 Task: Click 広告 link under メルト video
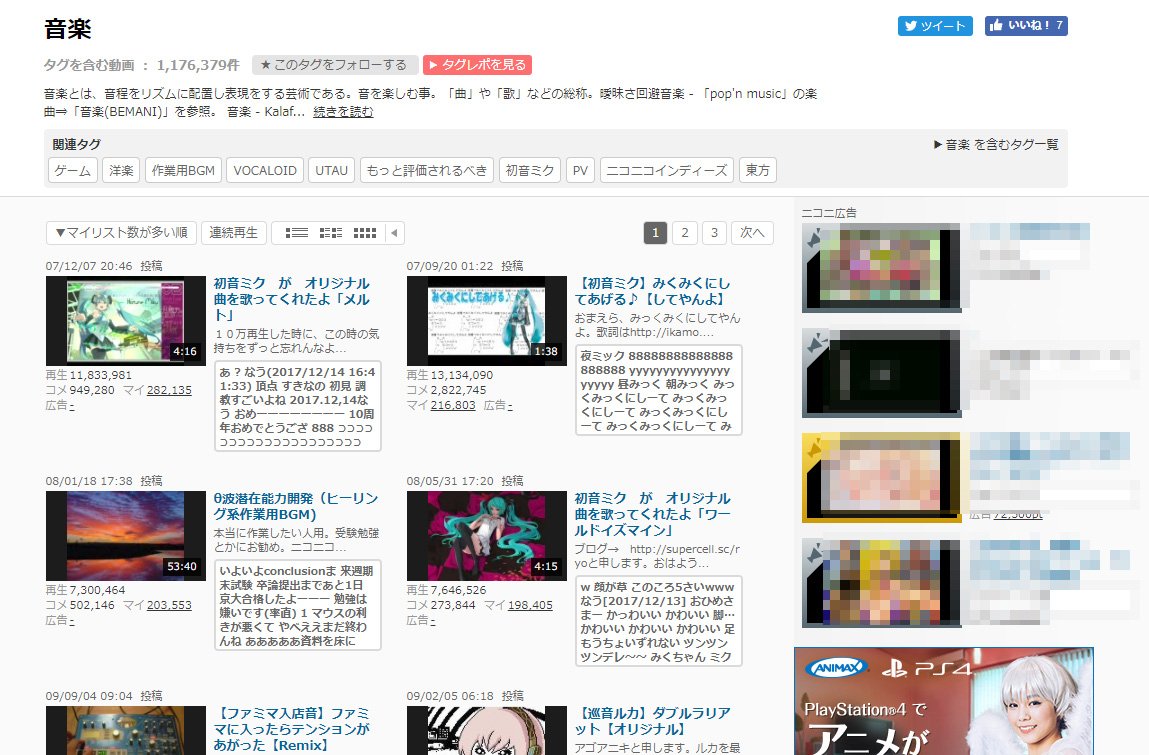(71, 405)
